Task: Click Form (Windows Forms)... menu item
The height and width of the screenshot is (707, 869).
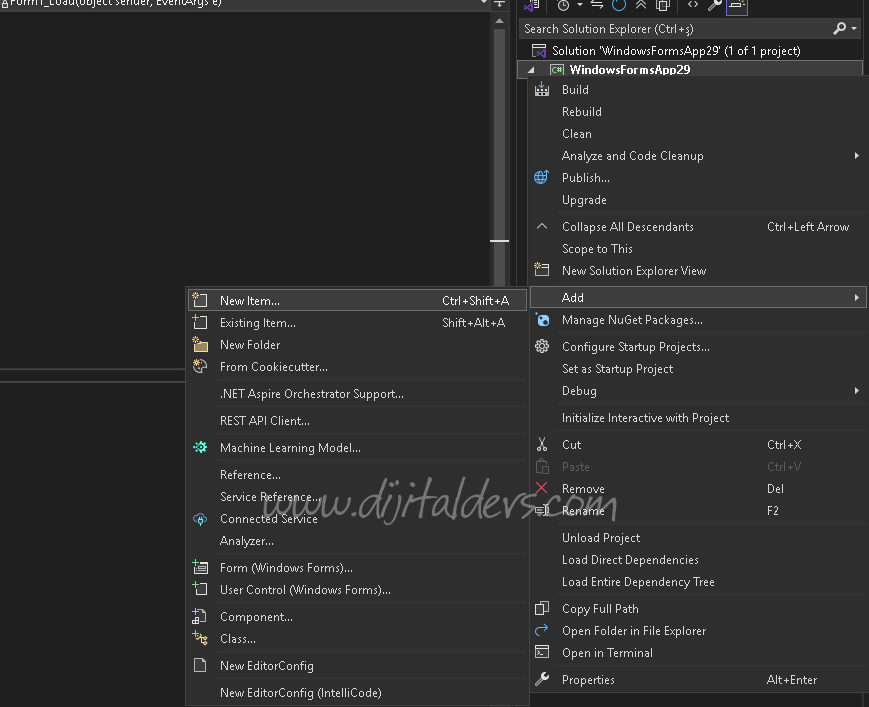Action: tap(285, 568)
